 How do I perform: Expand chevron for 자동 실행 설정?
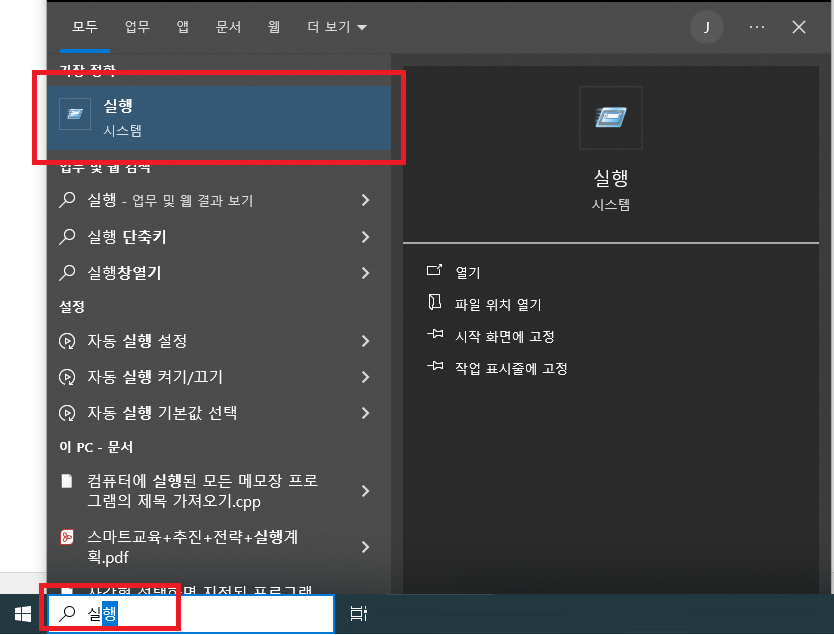coord(365,341)
